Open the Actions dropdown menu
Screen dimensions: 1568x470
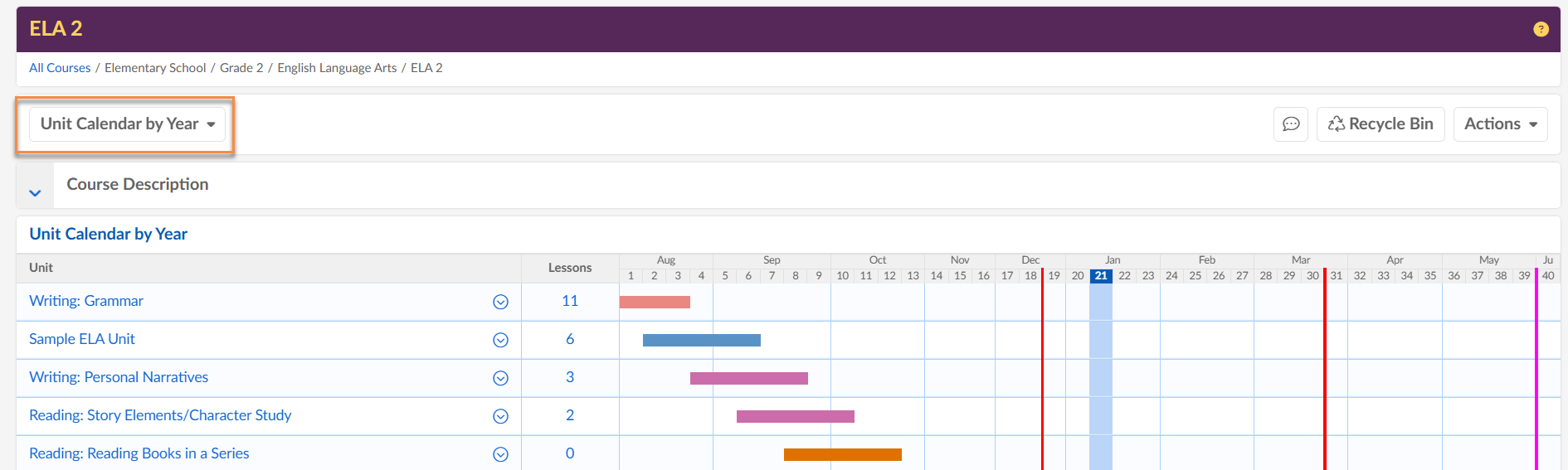[x=1500, y=124]
